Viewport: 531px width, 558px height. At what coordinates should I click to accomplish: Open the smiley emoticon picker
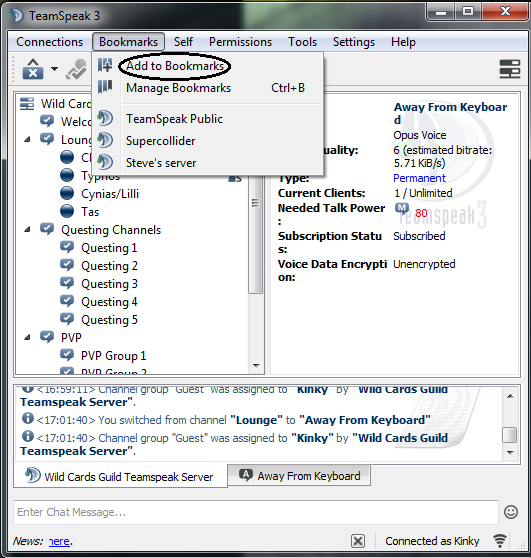[x=511, y=512]
